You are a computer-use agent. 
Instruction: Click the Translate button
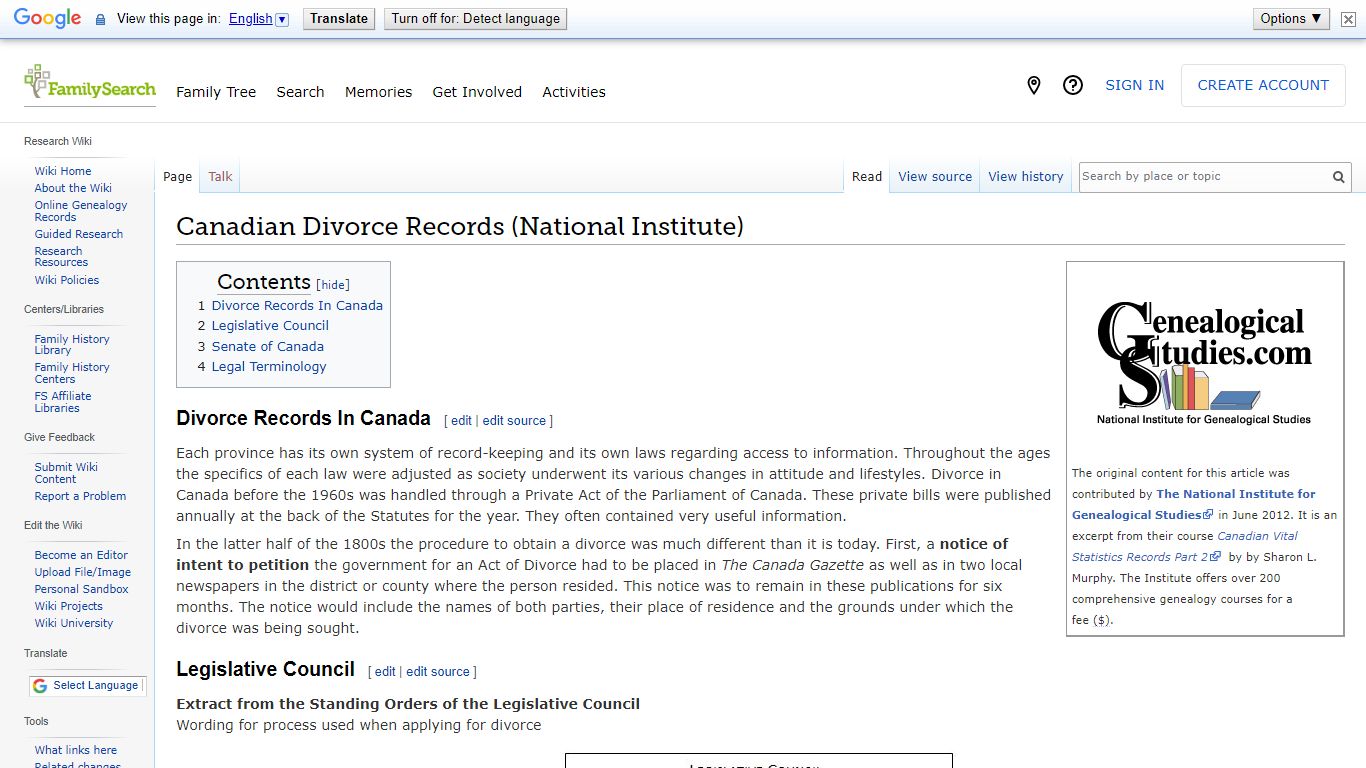click(339, 19)
